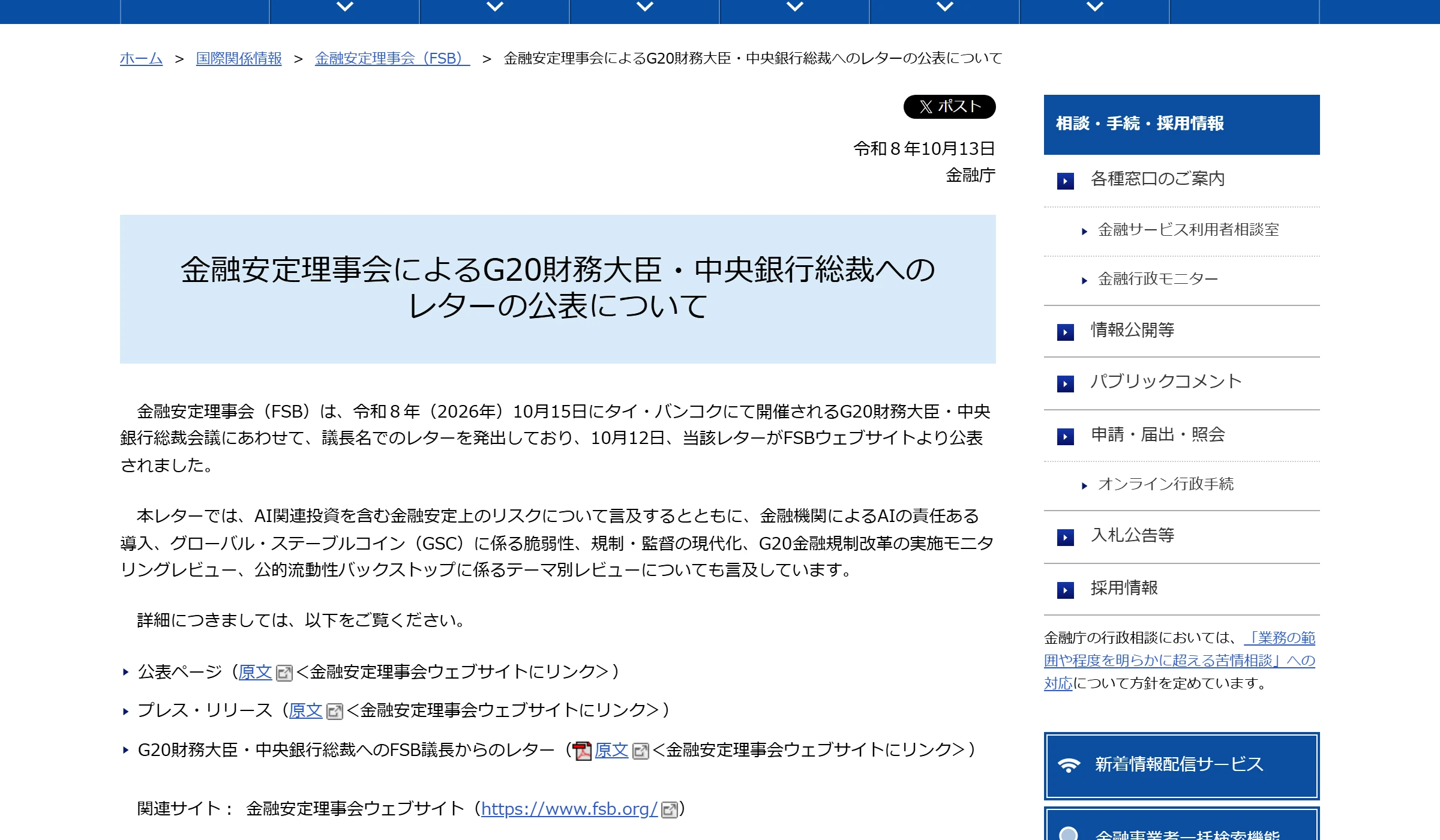Click the X ポスト share button
Viewport: 1440px width, 840px height.
point(949,107)
